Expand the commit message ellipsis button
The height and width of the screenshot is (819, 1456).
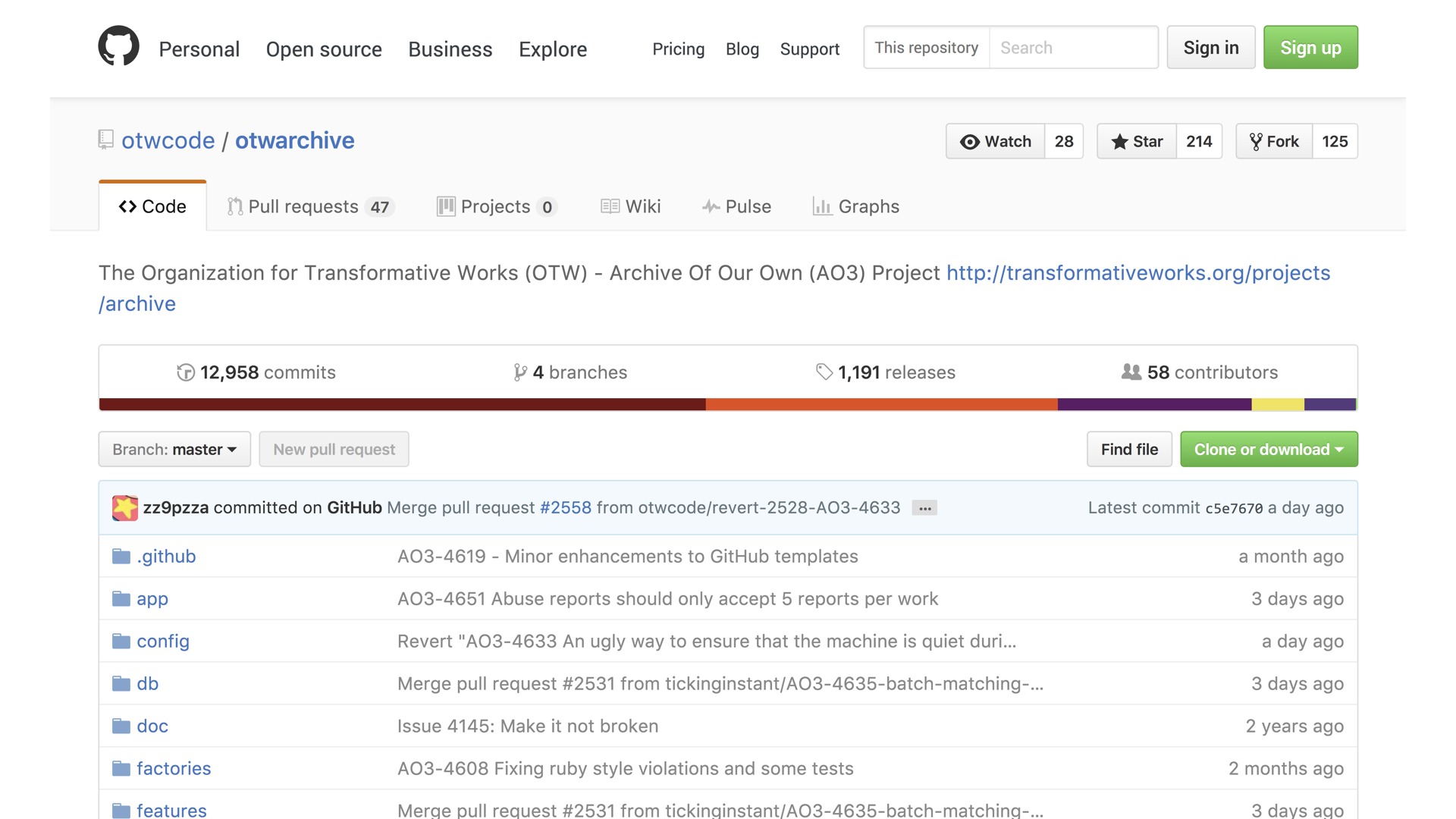pyautogui.click(x=924, y=508)
